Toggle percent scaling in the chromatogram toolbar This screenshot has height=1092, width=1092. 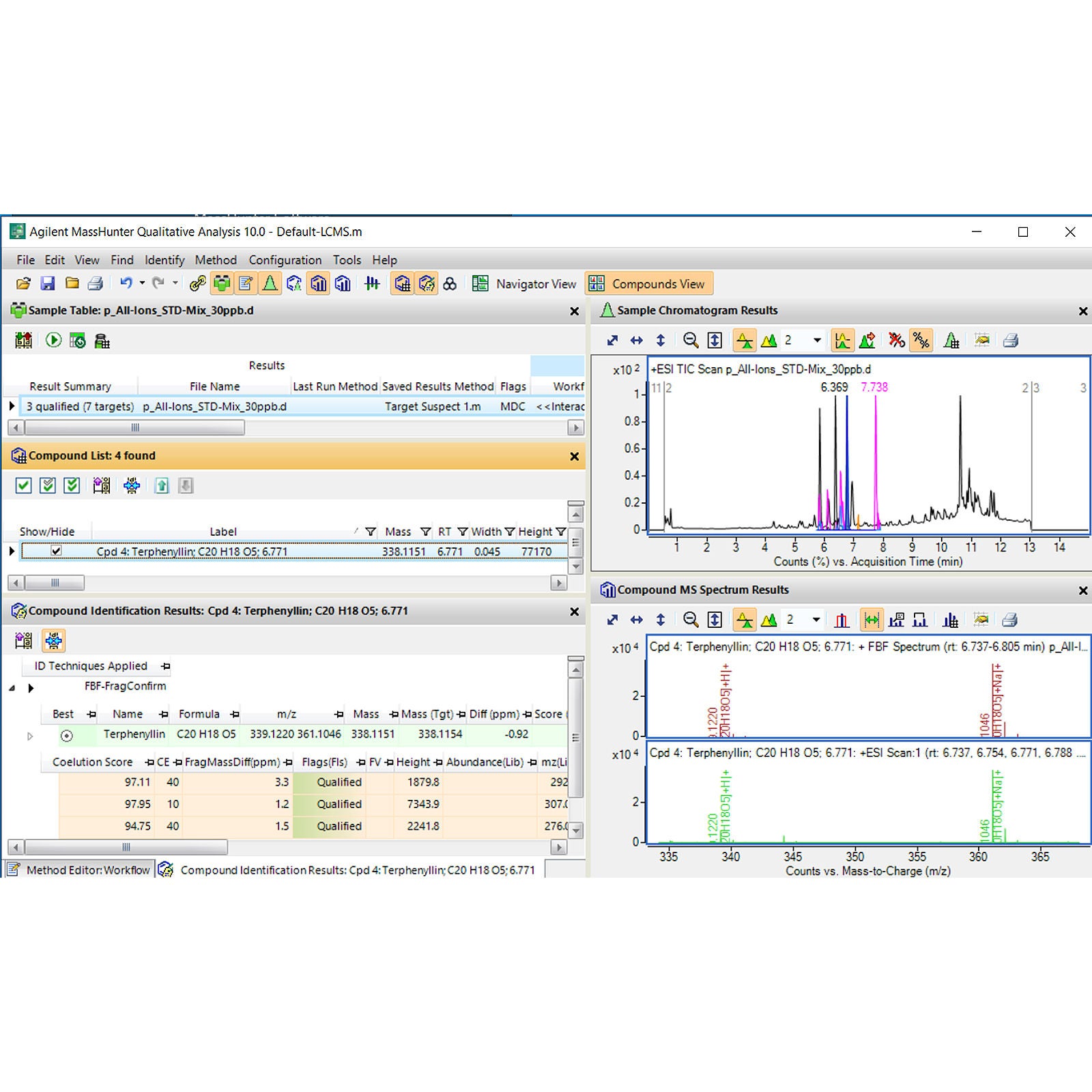(x=921, y=340)
